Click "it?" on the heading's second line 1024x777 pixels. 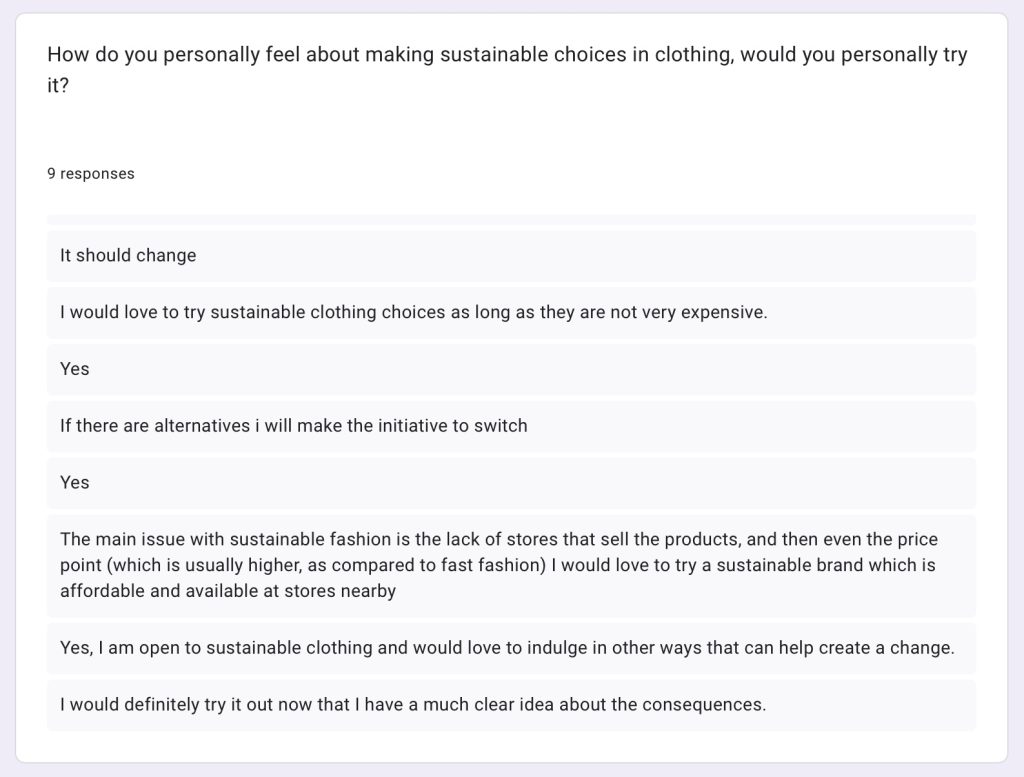pos(58,86)
